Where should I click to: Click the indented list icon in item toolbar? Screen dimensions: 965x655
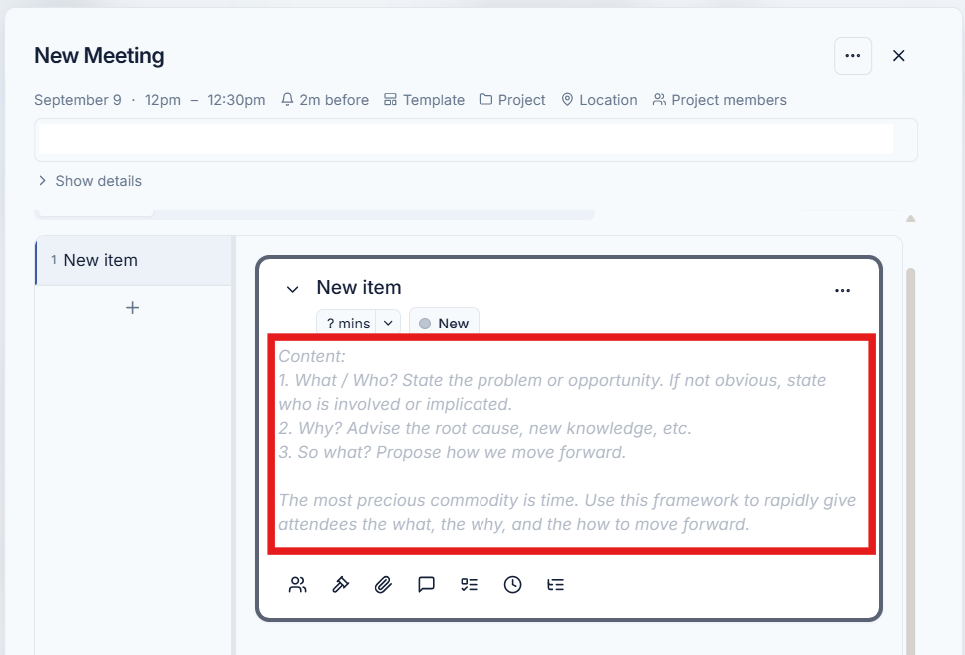tap(555, 584)
